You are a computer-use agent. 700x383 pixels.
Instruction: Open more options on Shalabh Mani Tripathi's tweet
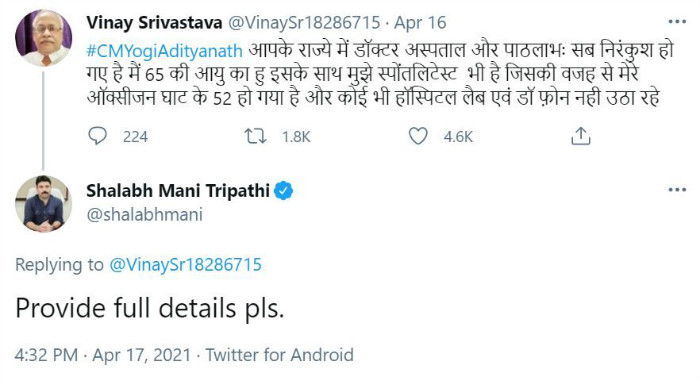pyautogui.click(x=677, y=190)
